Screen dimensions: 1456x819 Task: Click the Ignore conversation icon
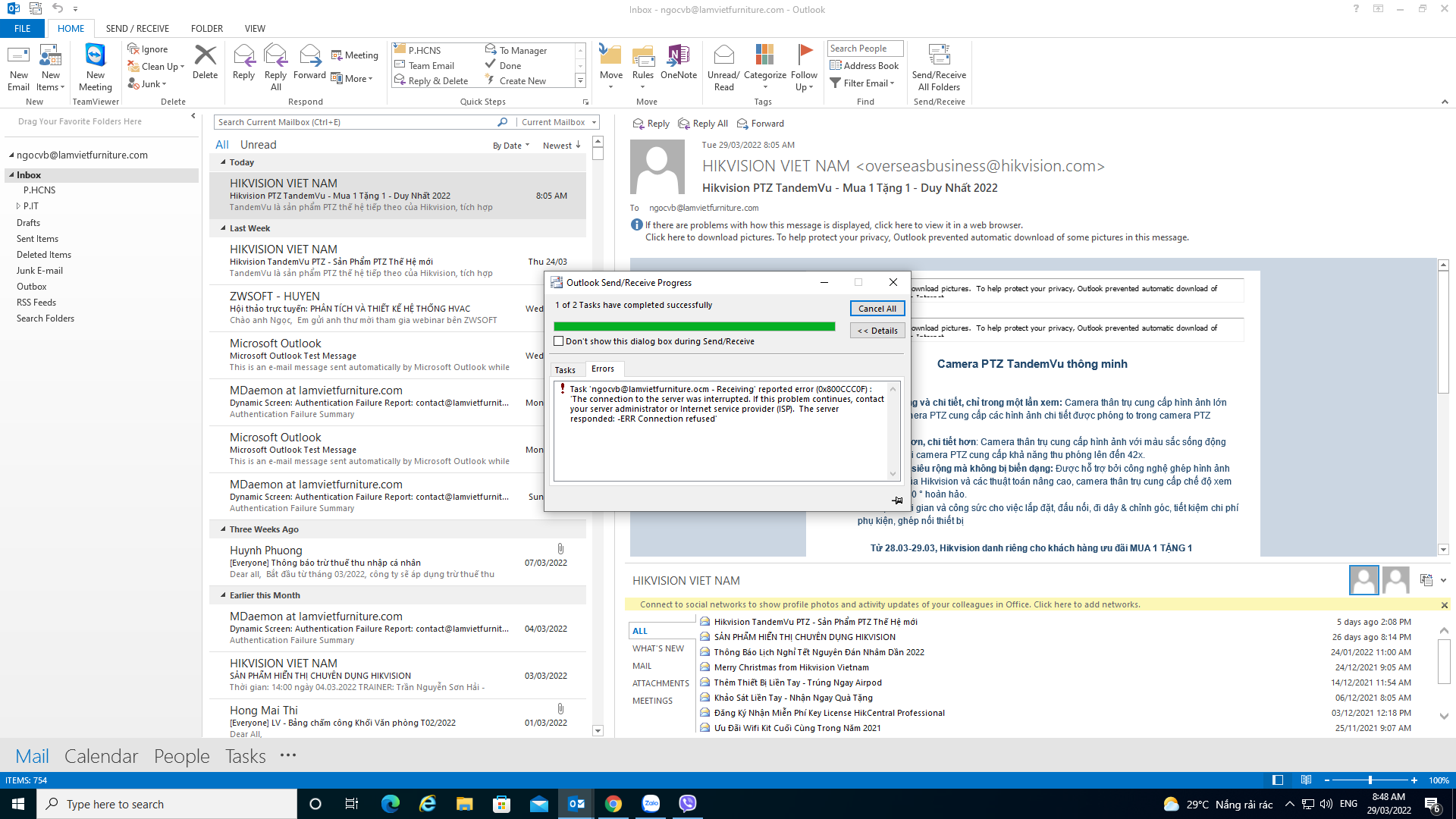coord(148,49)
